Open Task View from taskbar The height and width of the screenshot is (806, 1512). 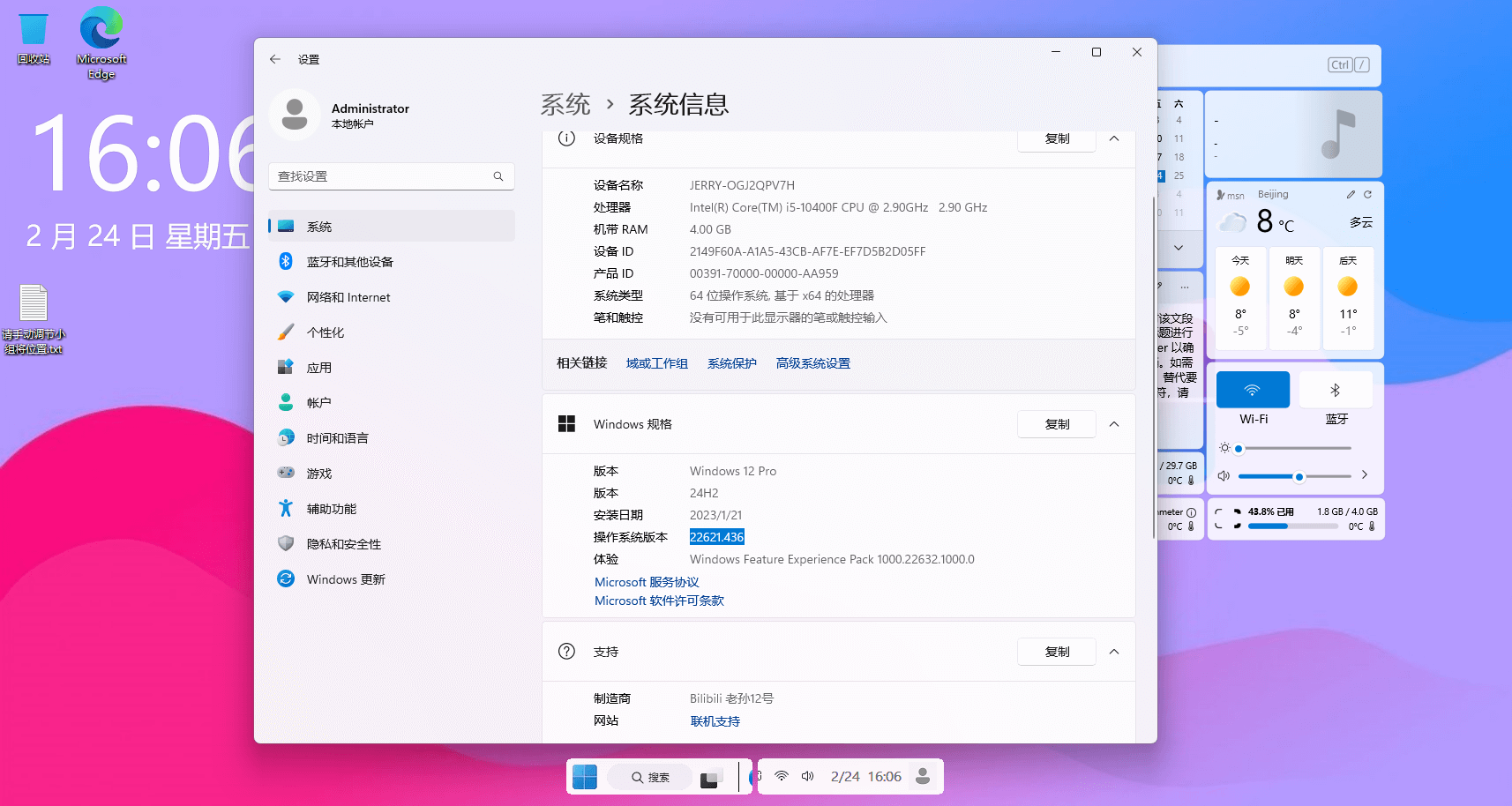[710, 778]
